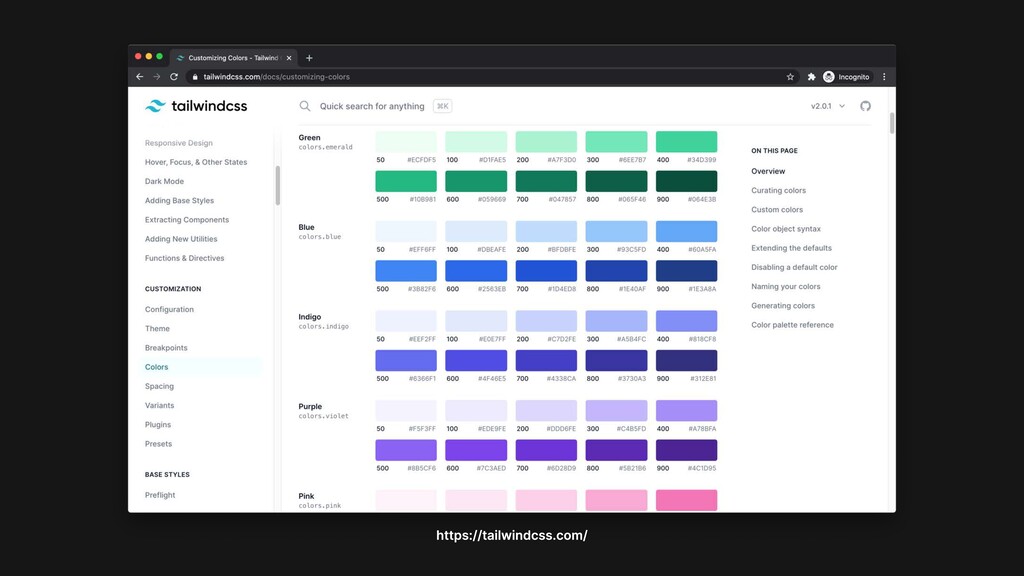The image size is (1024, 576).
Task: Click the ⌘K shortcut badge
Action: click(x=442, y=106)
